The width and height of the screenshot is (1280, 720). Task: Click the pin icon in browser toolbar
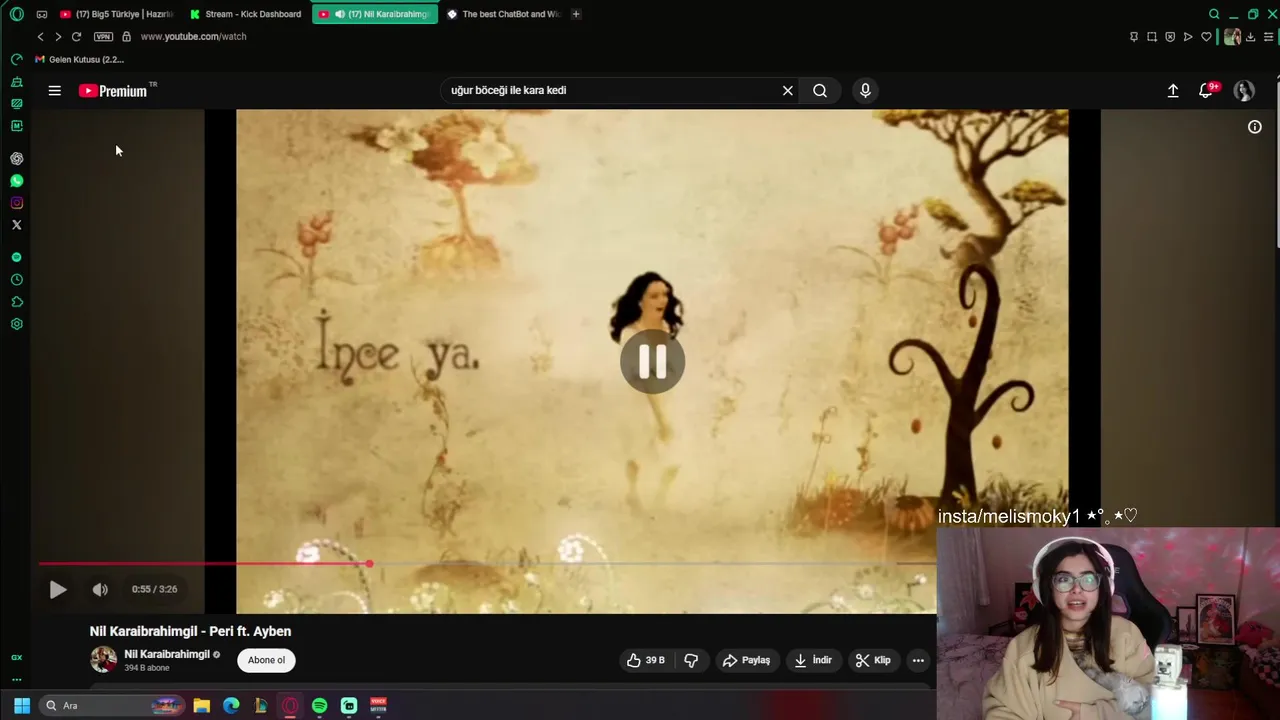coord(1133,37)
